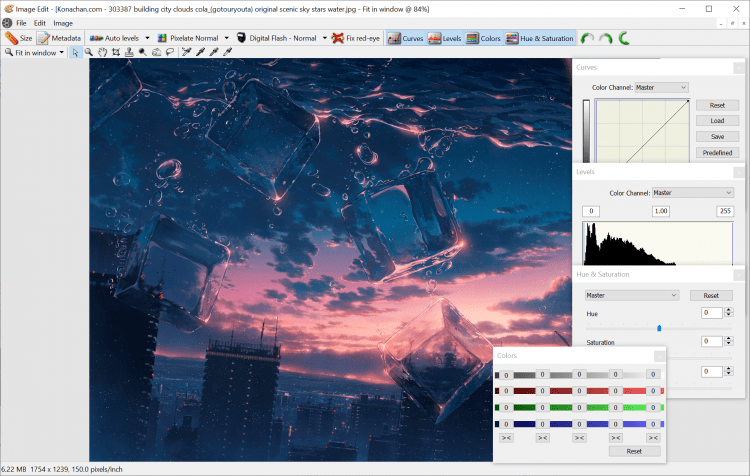This screenshot has height=476, width=750.
Task: Expand the Auto levels dropdown arrow
Action: (149, 38)
